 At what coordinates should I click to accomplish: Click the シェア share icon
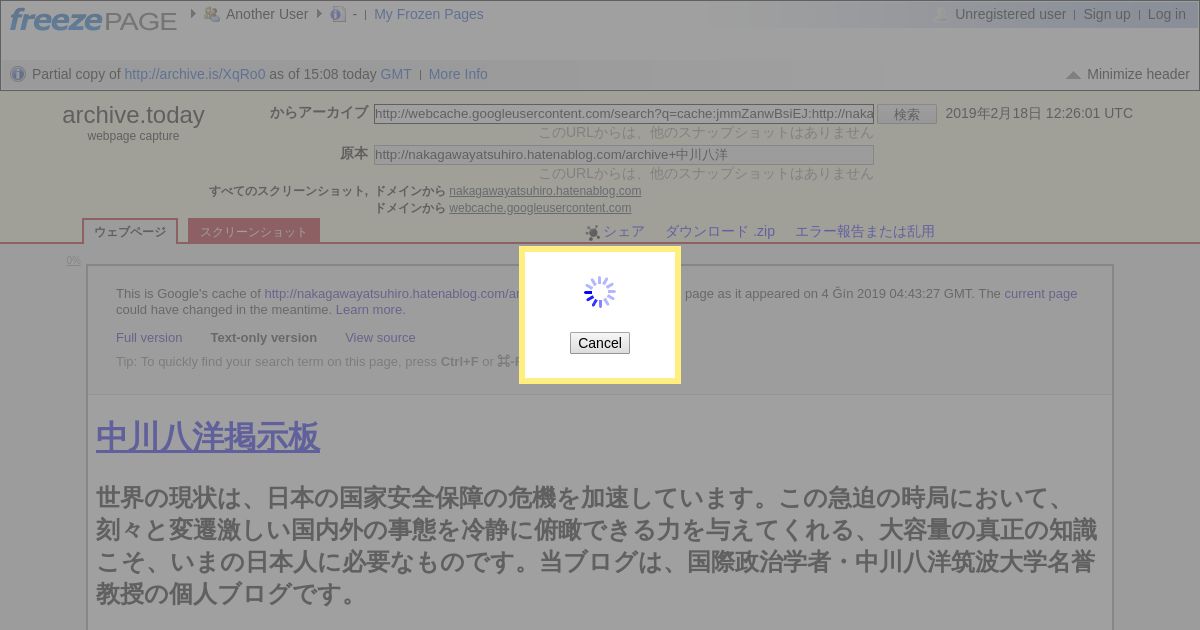click(x=593, y=232)
